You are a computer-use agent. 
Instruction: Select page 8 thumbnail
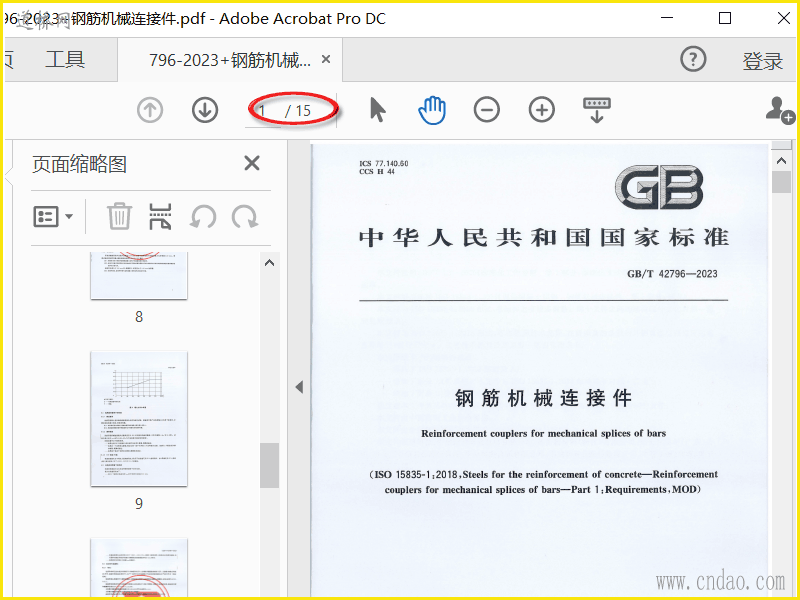pos(139,276)
